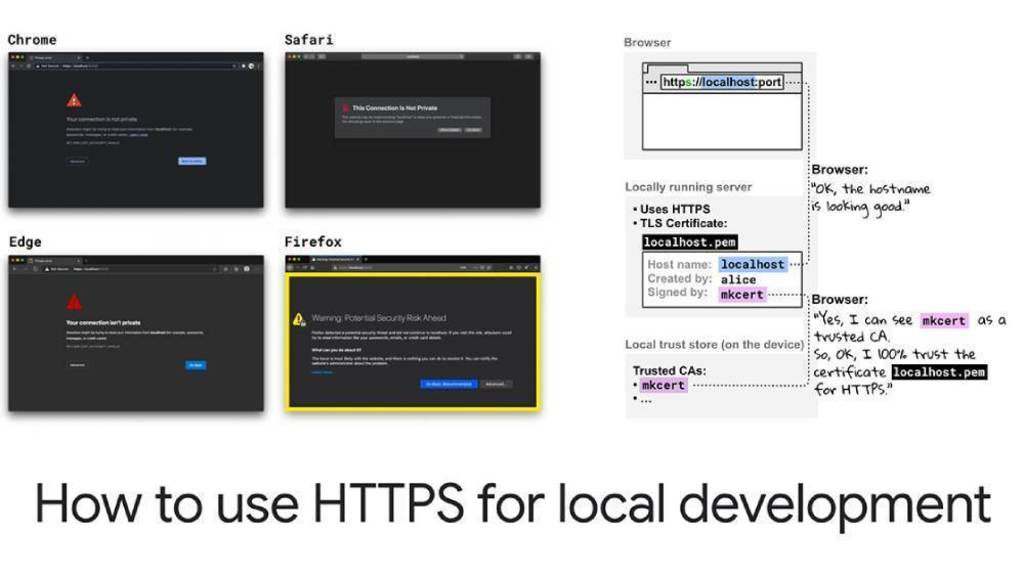The height and width of the screenshot is (575, 1024).
Task: Click 'Learn more' link in Chrome warning
Action: coord(138,134)
